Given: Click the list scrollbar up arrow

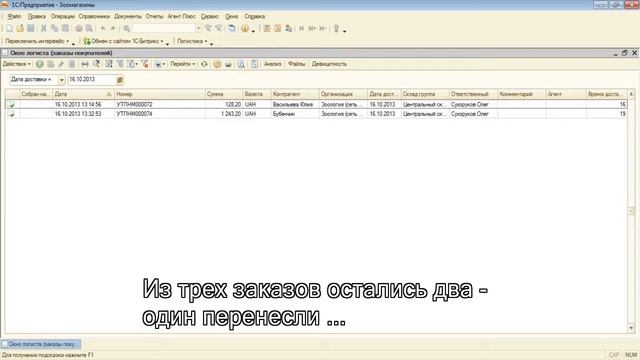Looking at the screenshot, I should pyautogui.click(x=631, y=94).
